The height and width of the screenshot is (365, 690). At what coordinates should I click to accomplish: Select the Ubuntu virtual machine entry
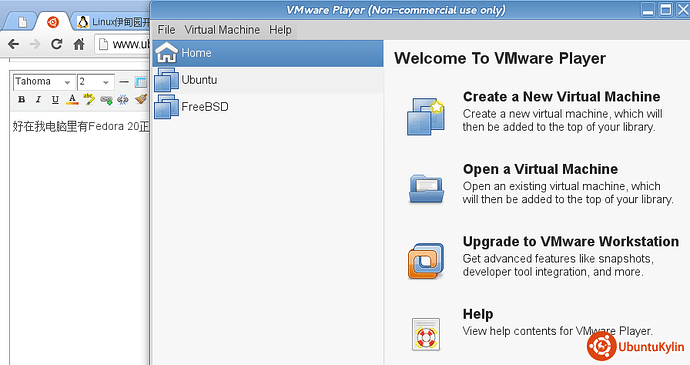tap(268, 80)
